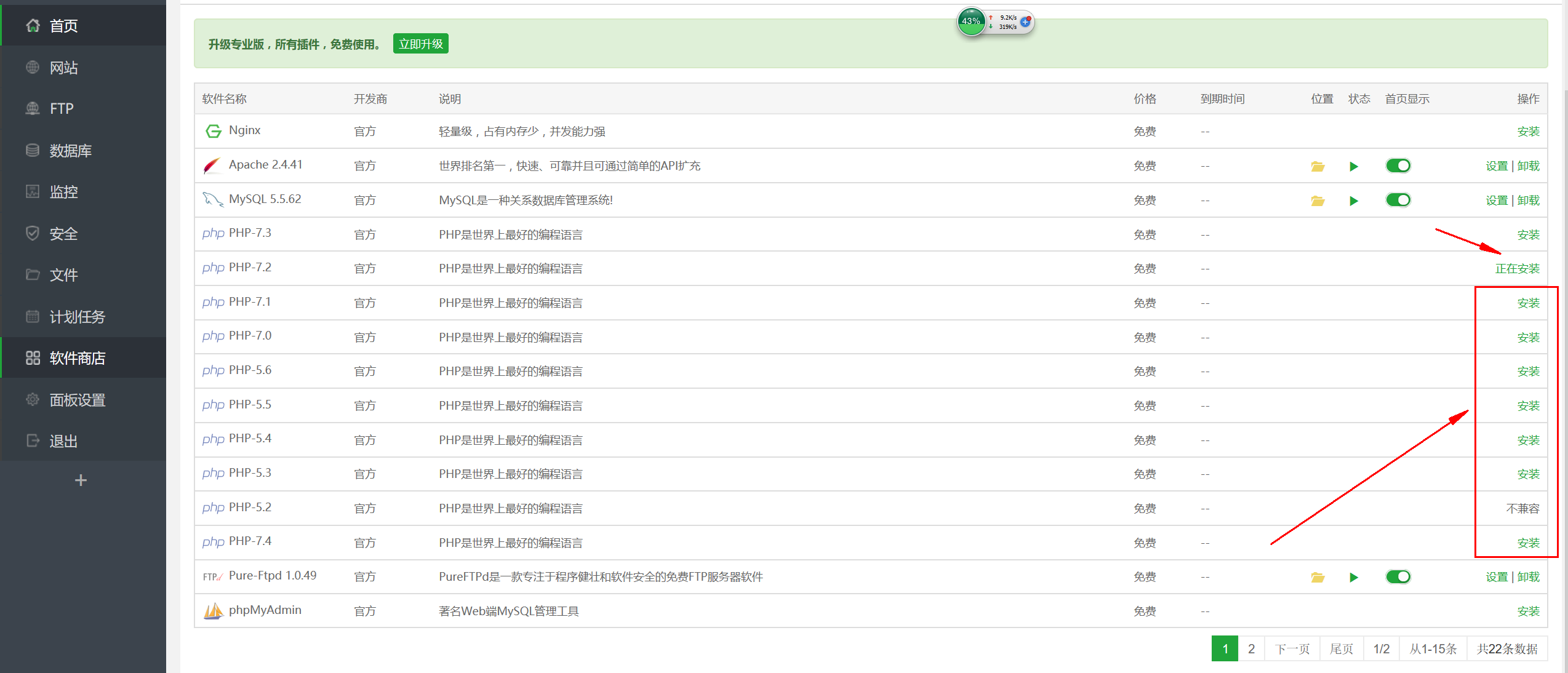The width and height of the screenshot is (1568, 673).
Task: Go to pagination page 2
Action: 1251,648
